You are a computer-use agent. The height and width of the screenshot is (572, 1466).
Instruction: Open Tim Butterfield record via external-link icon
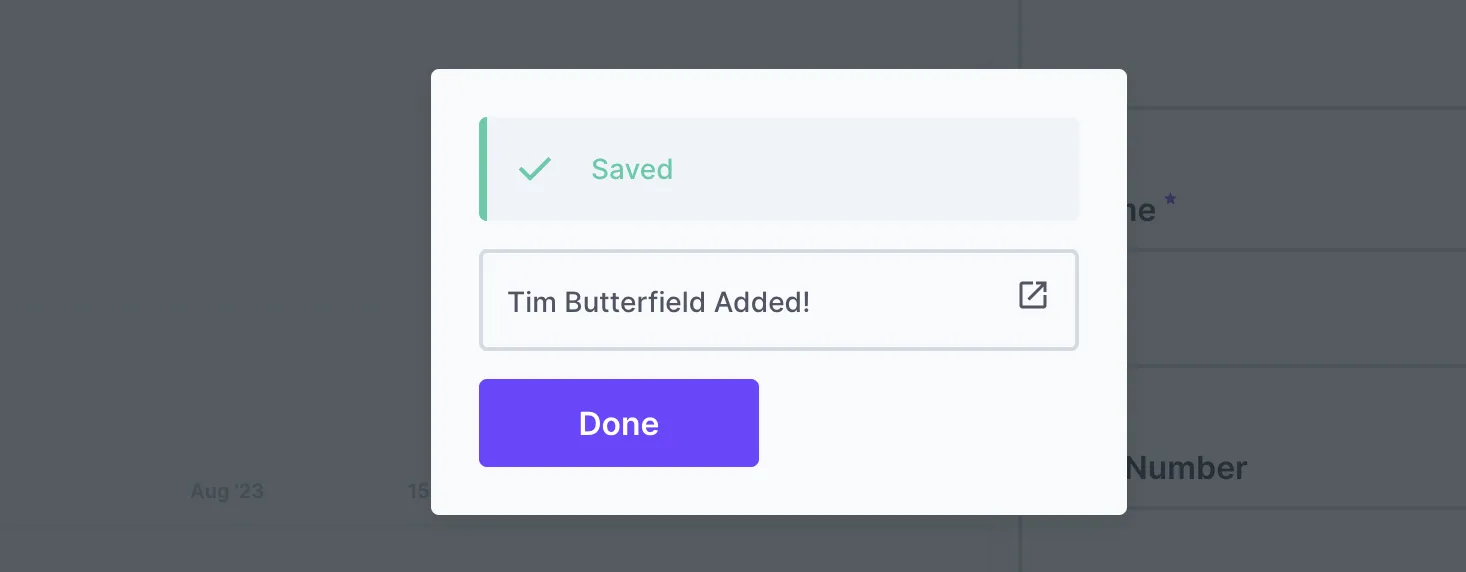(1032, 295)
